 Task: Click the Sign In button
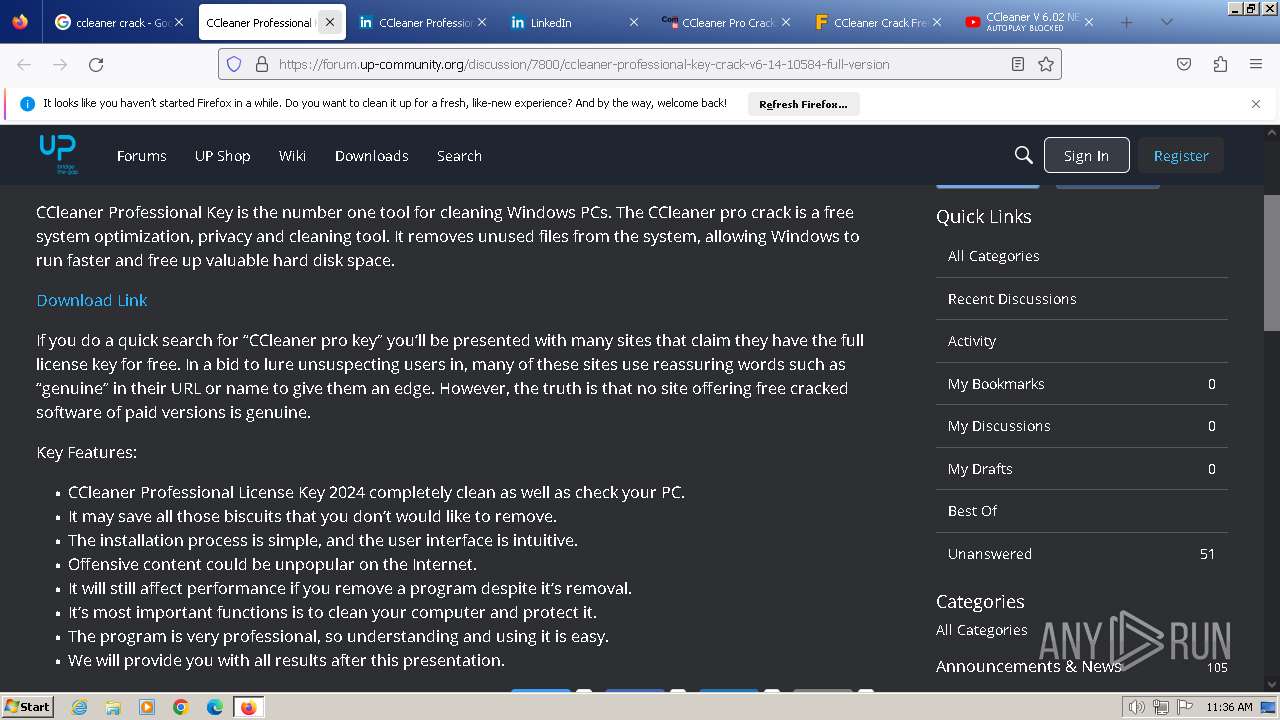1086,155
